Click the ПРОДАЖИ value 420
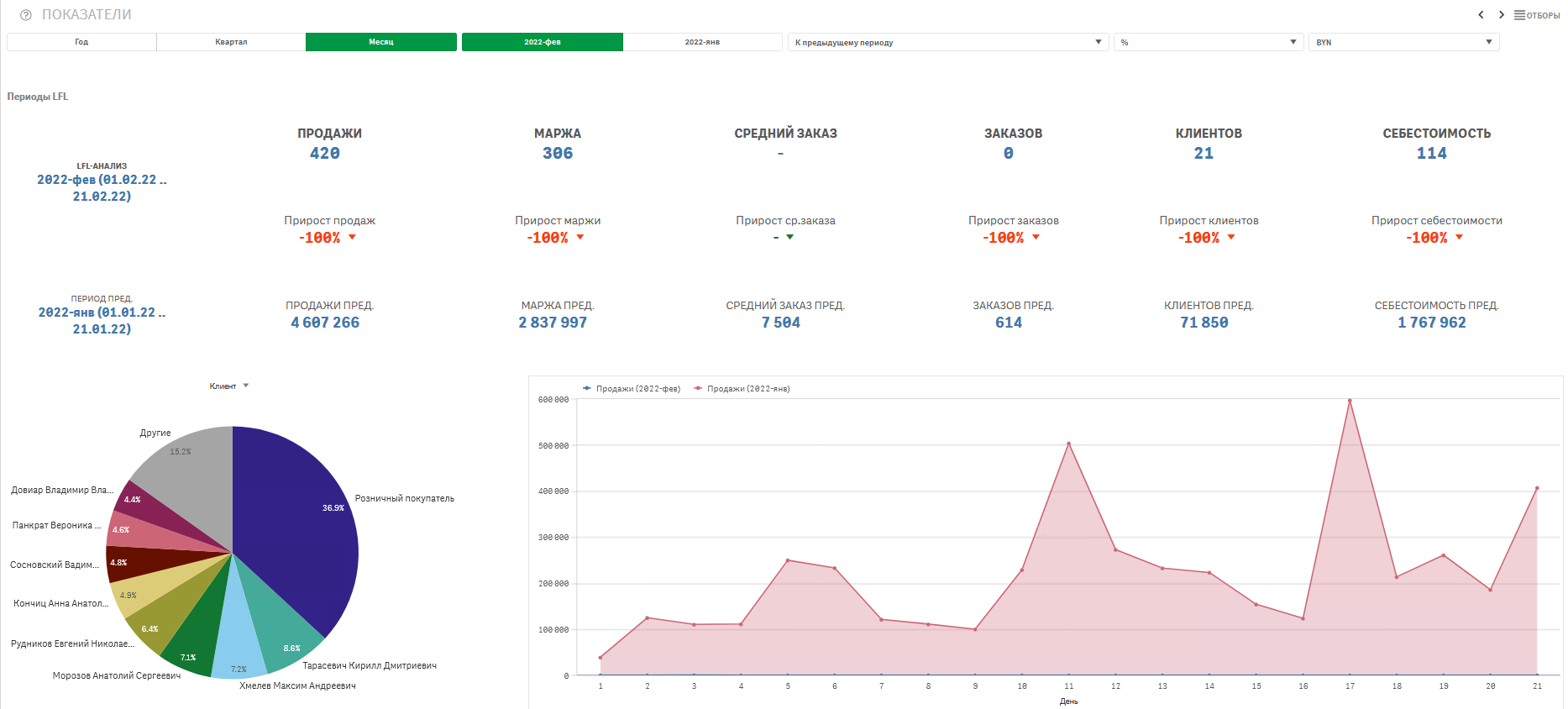 point(325,154)
